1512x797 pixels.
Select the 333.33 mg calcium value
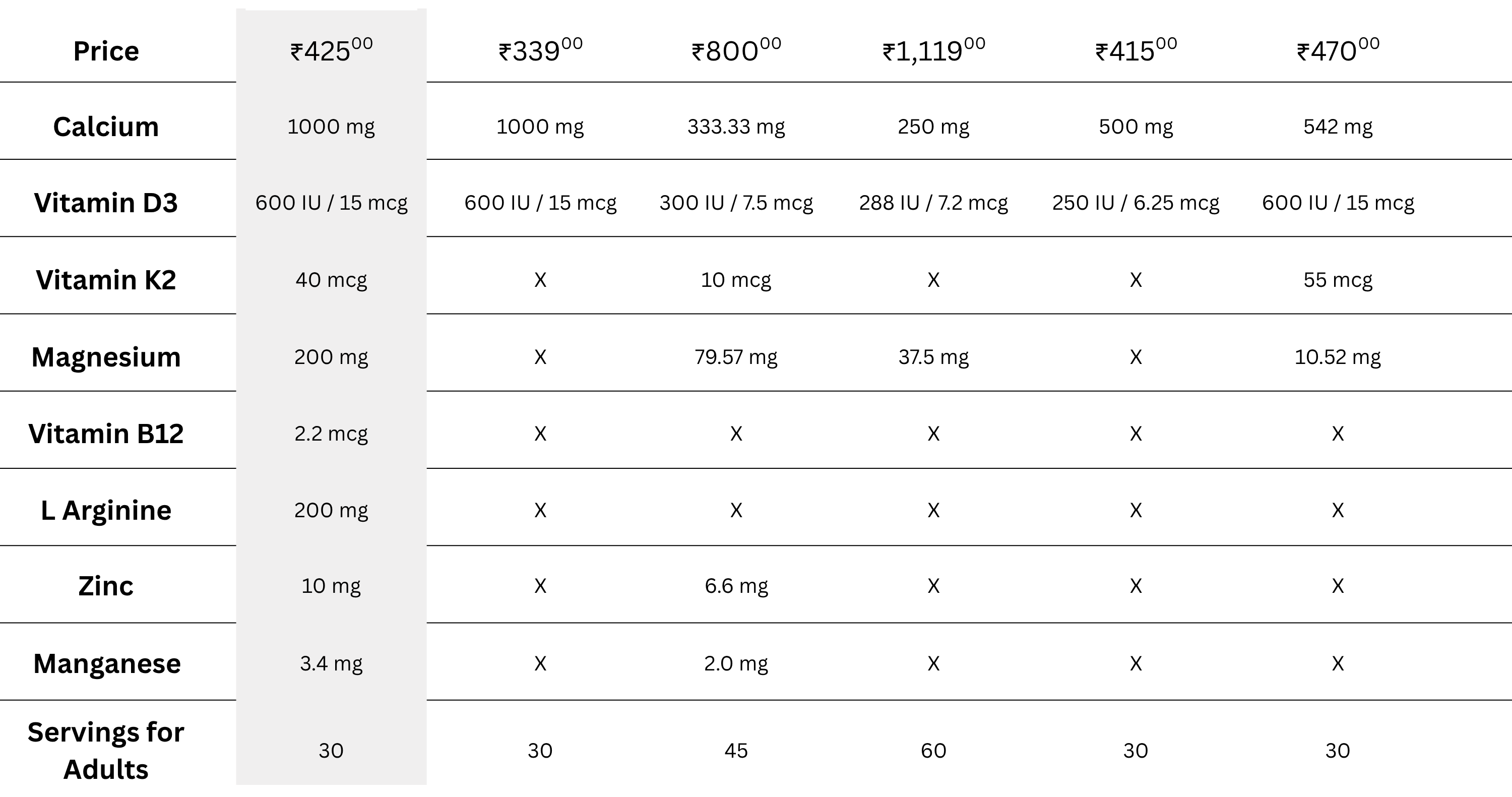(736, 127)
